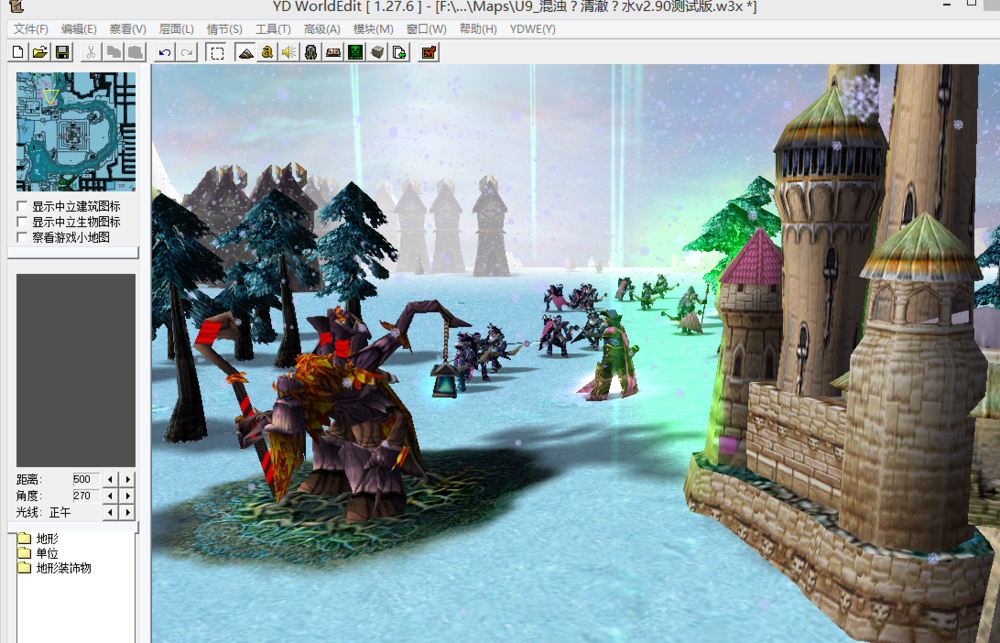Click the Copy toolbar icon

coord(114,52)
